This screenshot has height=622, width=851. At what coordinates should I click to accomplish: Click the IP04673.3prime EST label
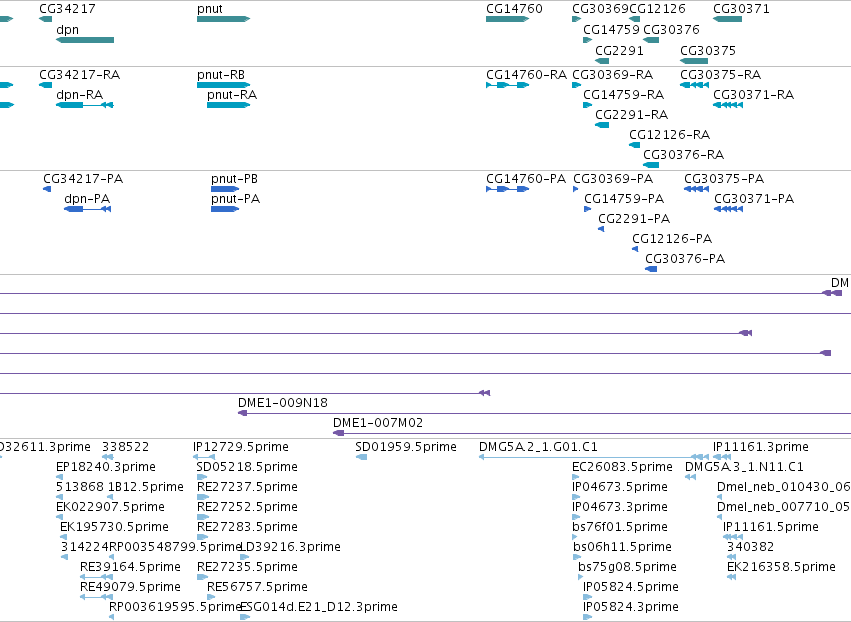coord(620,507)
